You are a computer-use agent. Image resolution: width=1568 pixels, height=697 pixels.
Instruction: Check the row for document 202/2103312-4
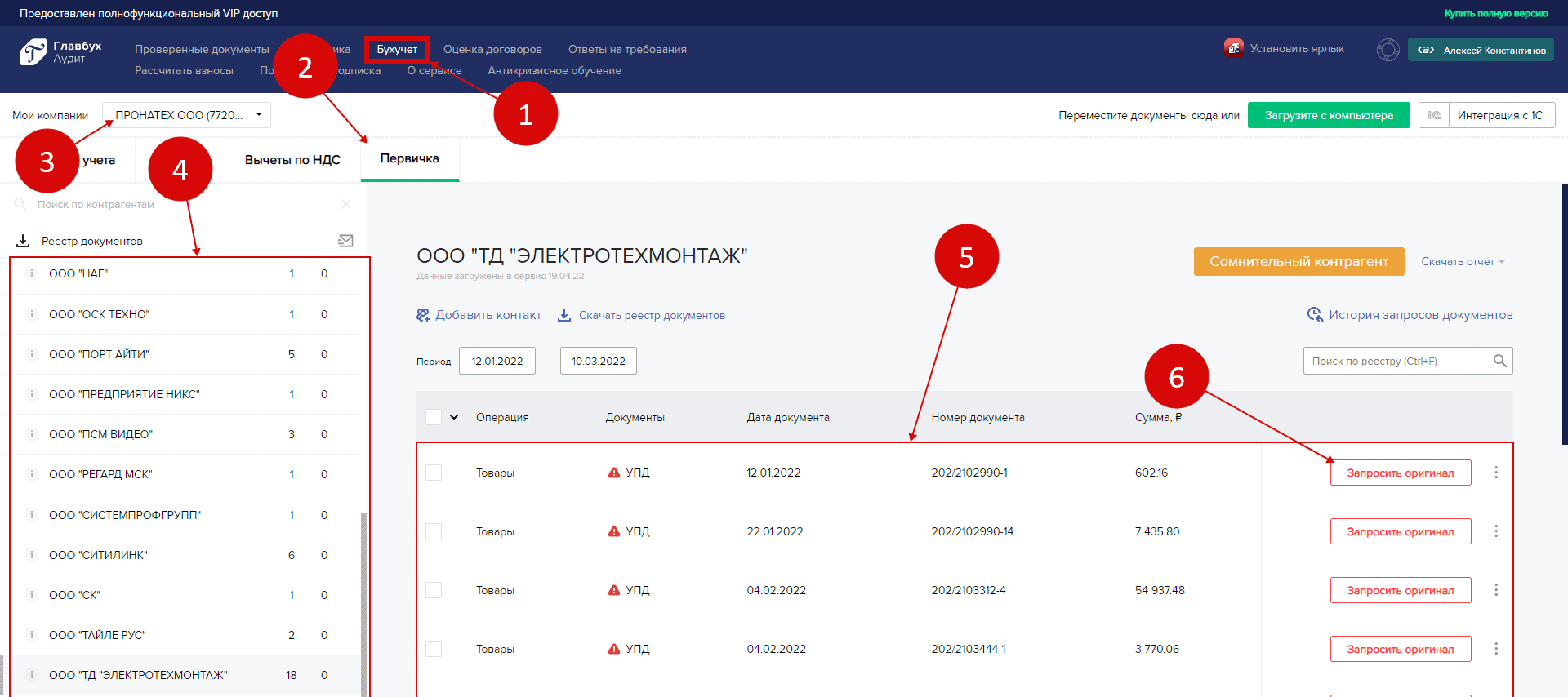tap(434, 590)
